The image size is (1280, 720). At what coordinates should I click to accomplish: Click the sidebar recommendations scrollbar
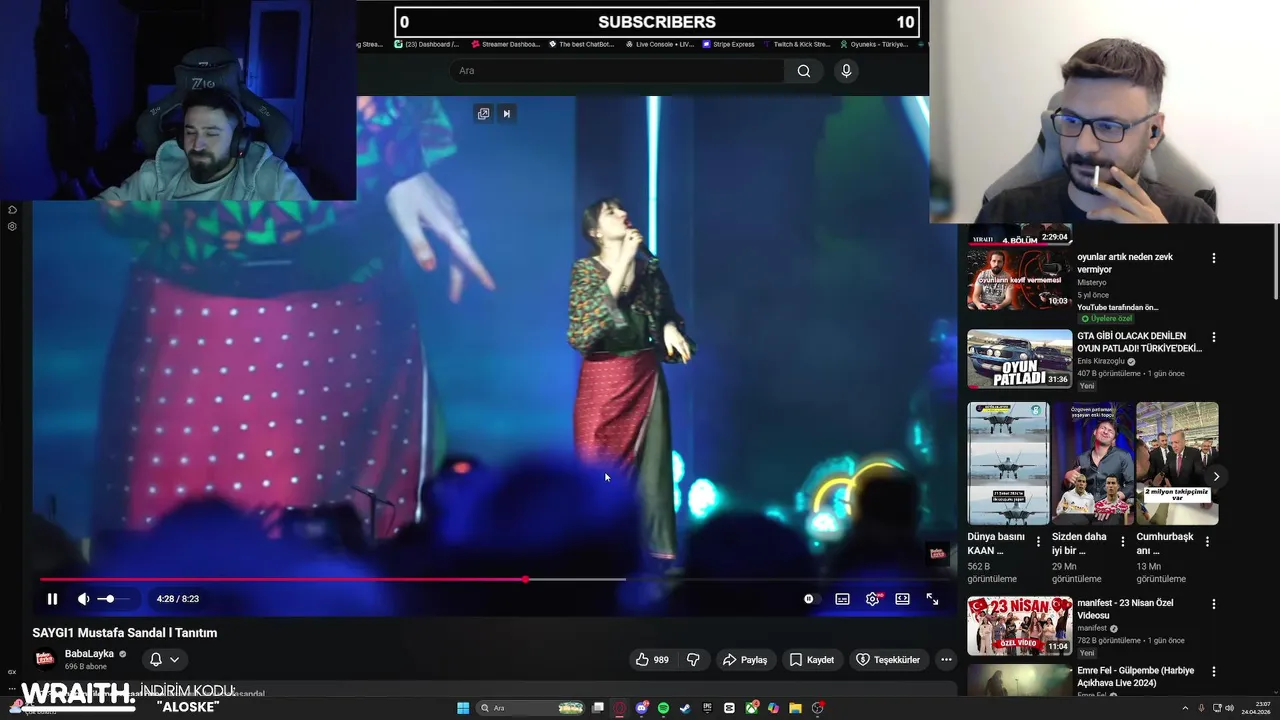point(1275,262)
